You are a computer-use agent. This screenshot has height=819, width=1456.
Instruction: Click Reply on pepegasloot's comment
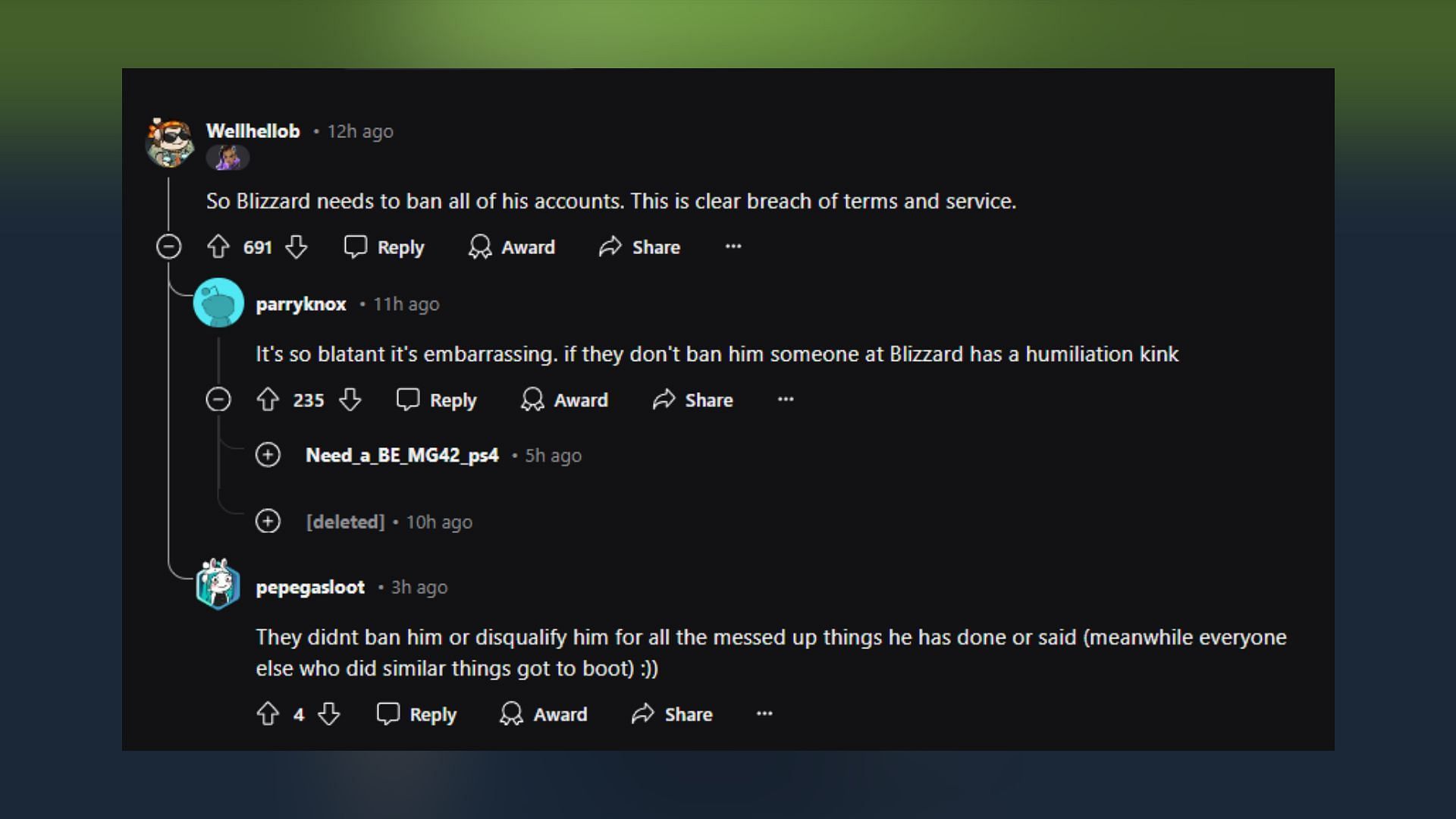415,714
